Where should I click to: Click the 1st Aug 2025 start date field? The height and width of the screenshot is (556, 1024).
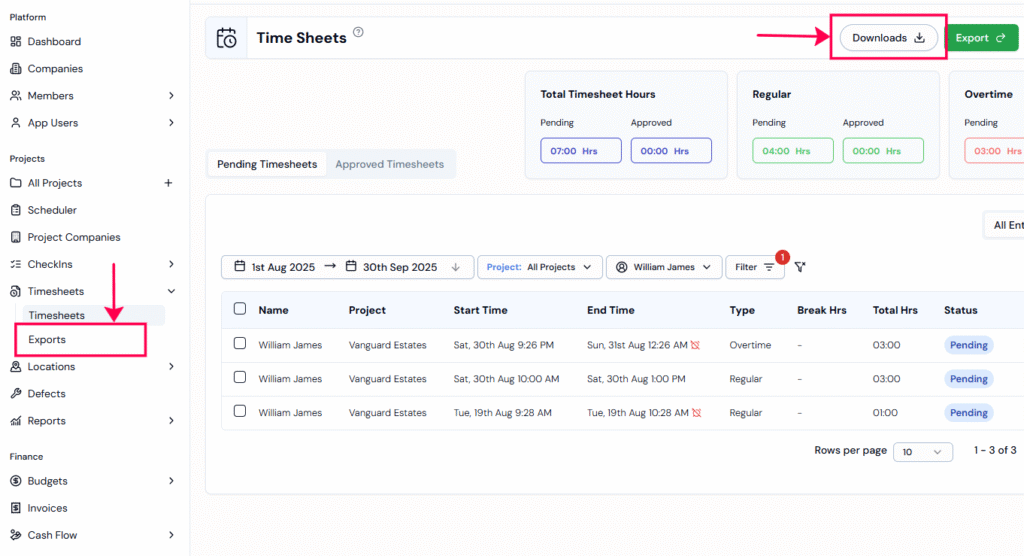(x=275, y=267)
